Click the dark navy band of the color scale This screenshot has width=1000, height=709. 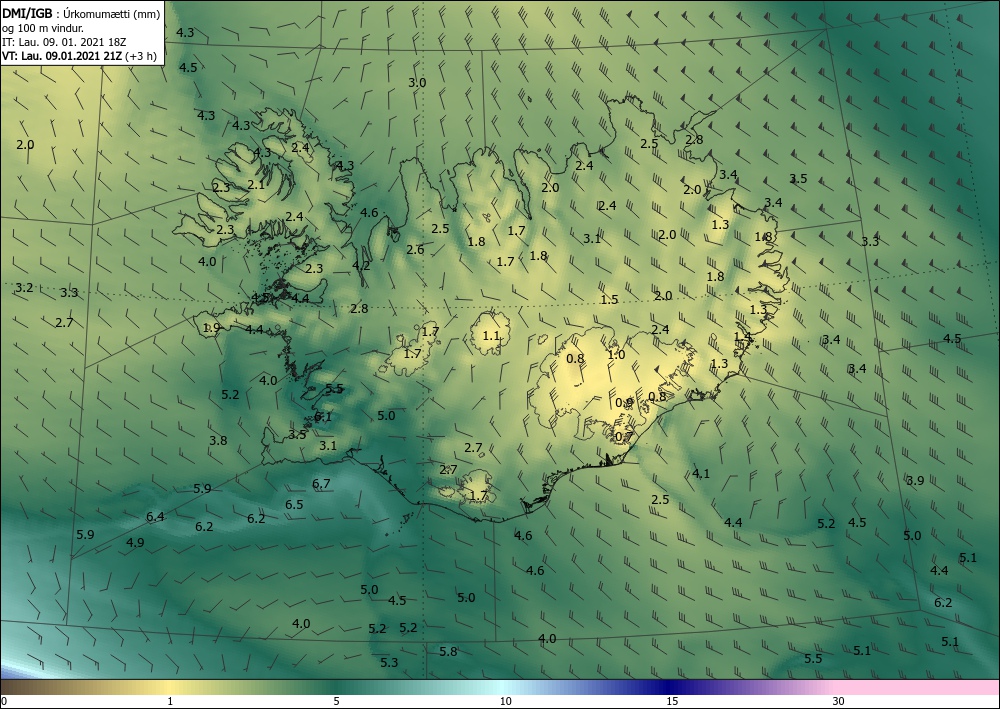click(670, 687)
